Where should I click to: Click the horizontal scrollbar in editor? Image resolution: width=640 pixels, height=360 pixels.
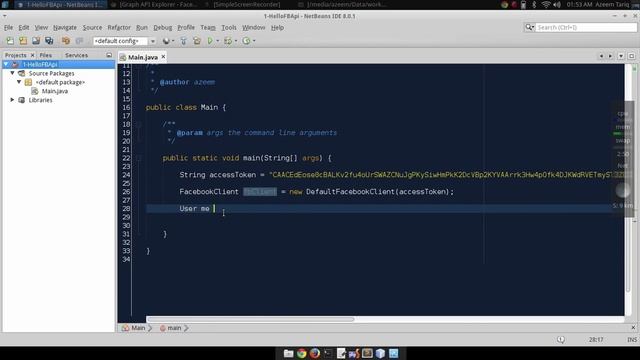click(250, 320)
